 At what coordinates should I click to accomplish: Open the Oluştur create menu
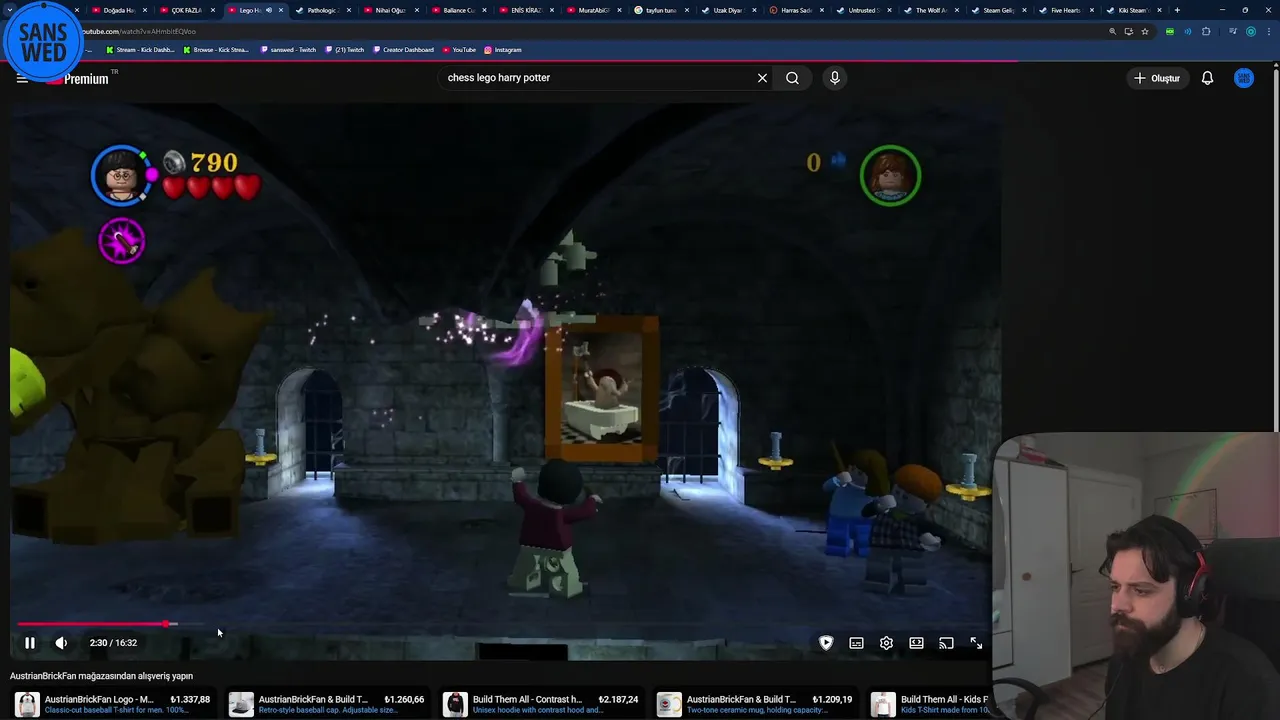1157,78
